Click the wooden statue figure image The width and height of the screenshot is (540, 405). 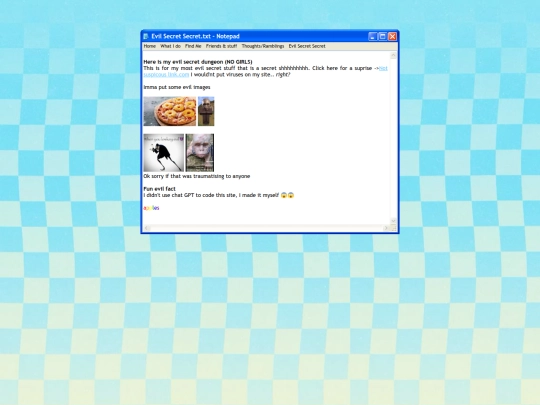tap(206, 111)
